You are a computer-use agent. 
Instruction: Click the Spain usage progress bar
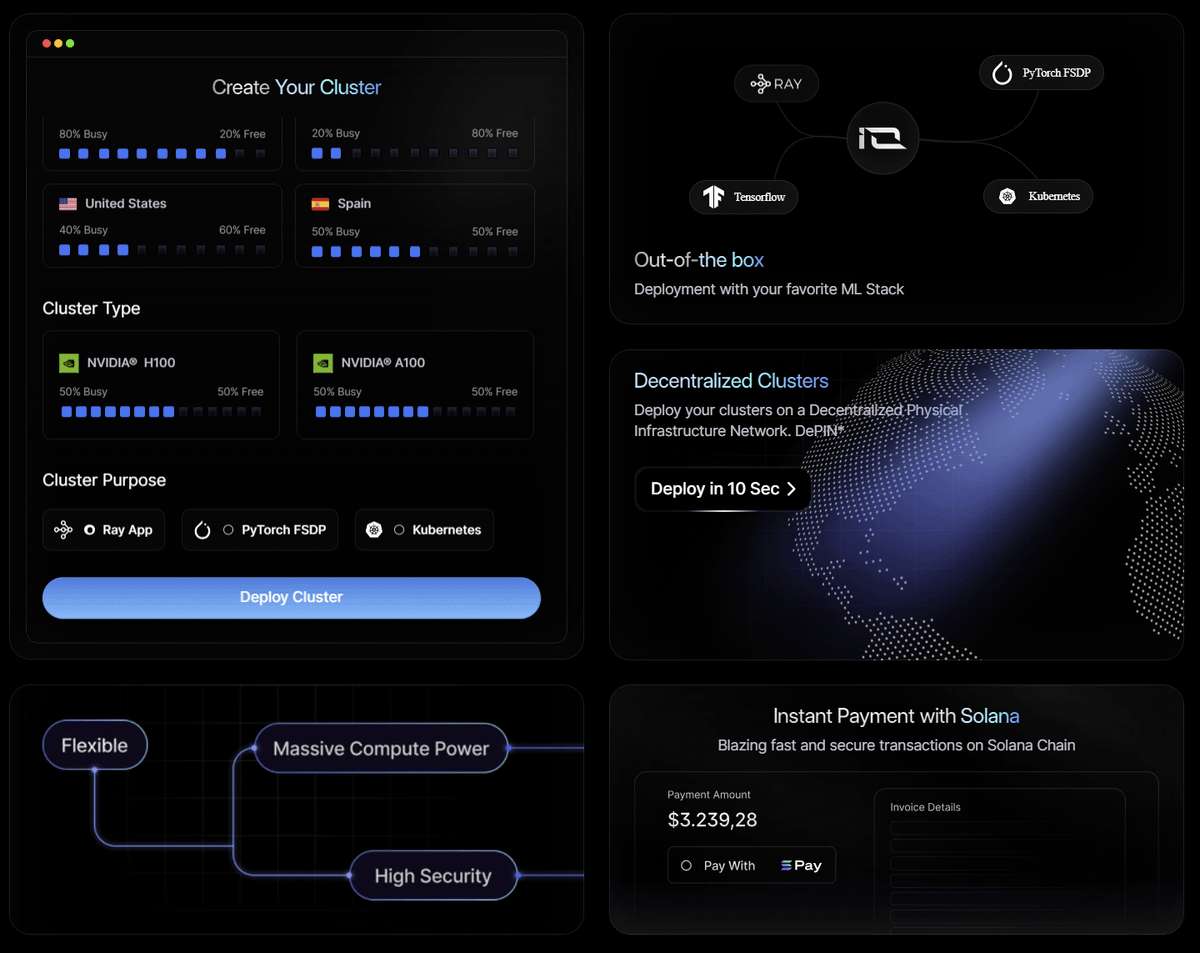point(415,252)
